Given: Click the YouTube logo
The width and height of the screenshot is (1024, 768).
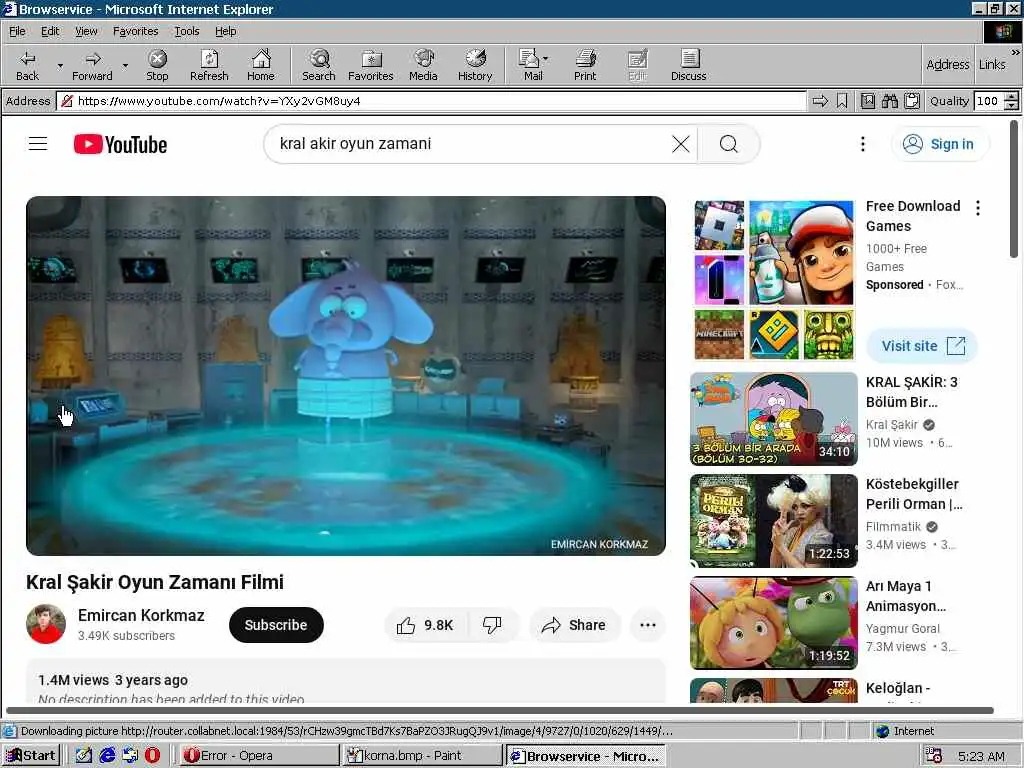Looking at the screenshot, I should pos(120,144).
